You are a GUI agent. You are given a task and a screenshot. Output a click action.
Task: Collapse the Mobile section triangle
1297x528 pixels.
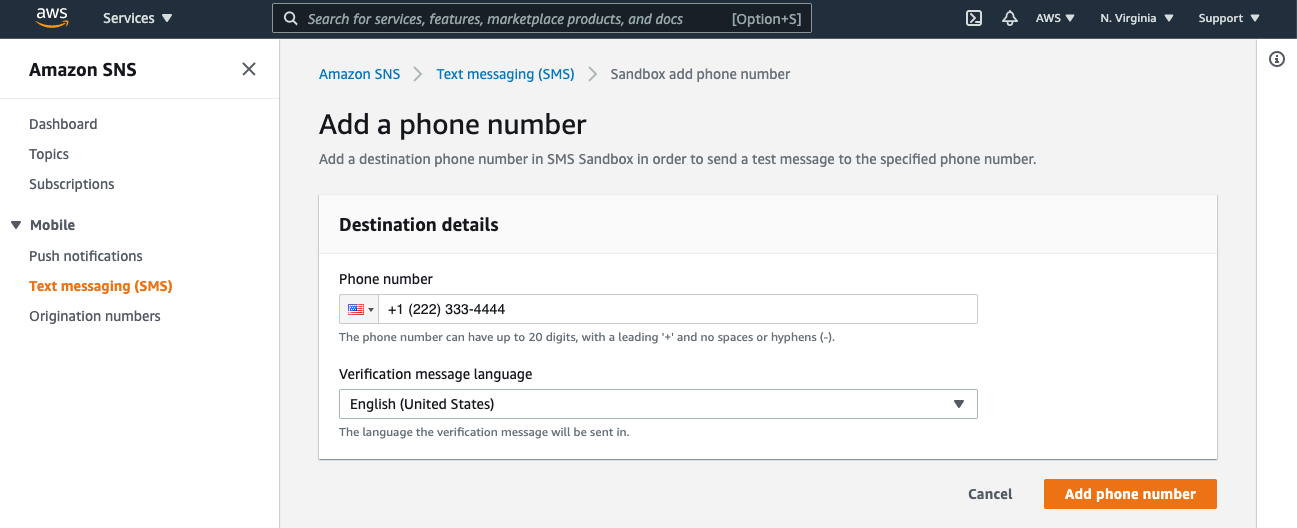[x=16, y=225]
